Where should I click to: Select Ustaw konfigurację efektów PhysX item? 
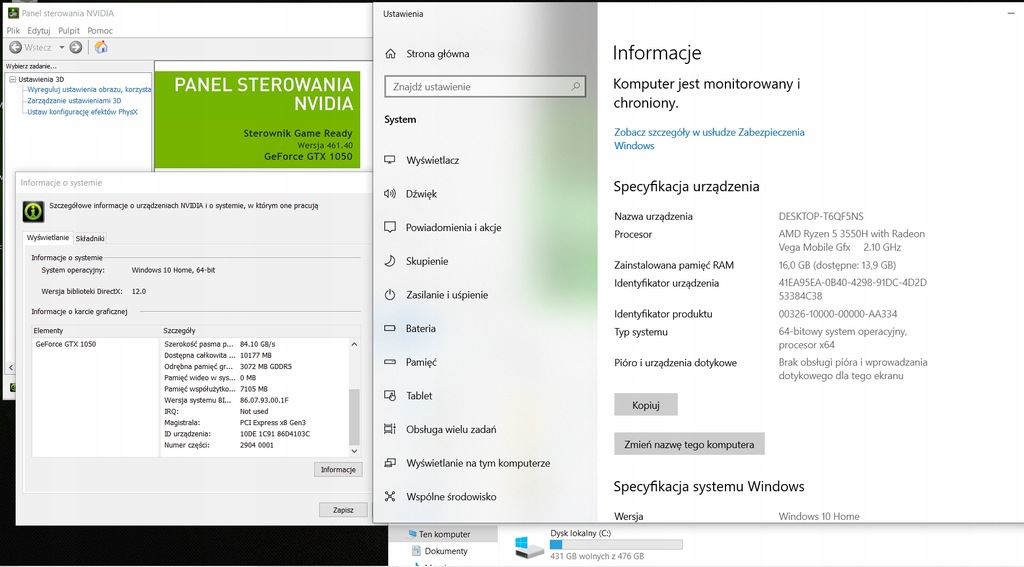click(82, 112)
